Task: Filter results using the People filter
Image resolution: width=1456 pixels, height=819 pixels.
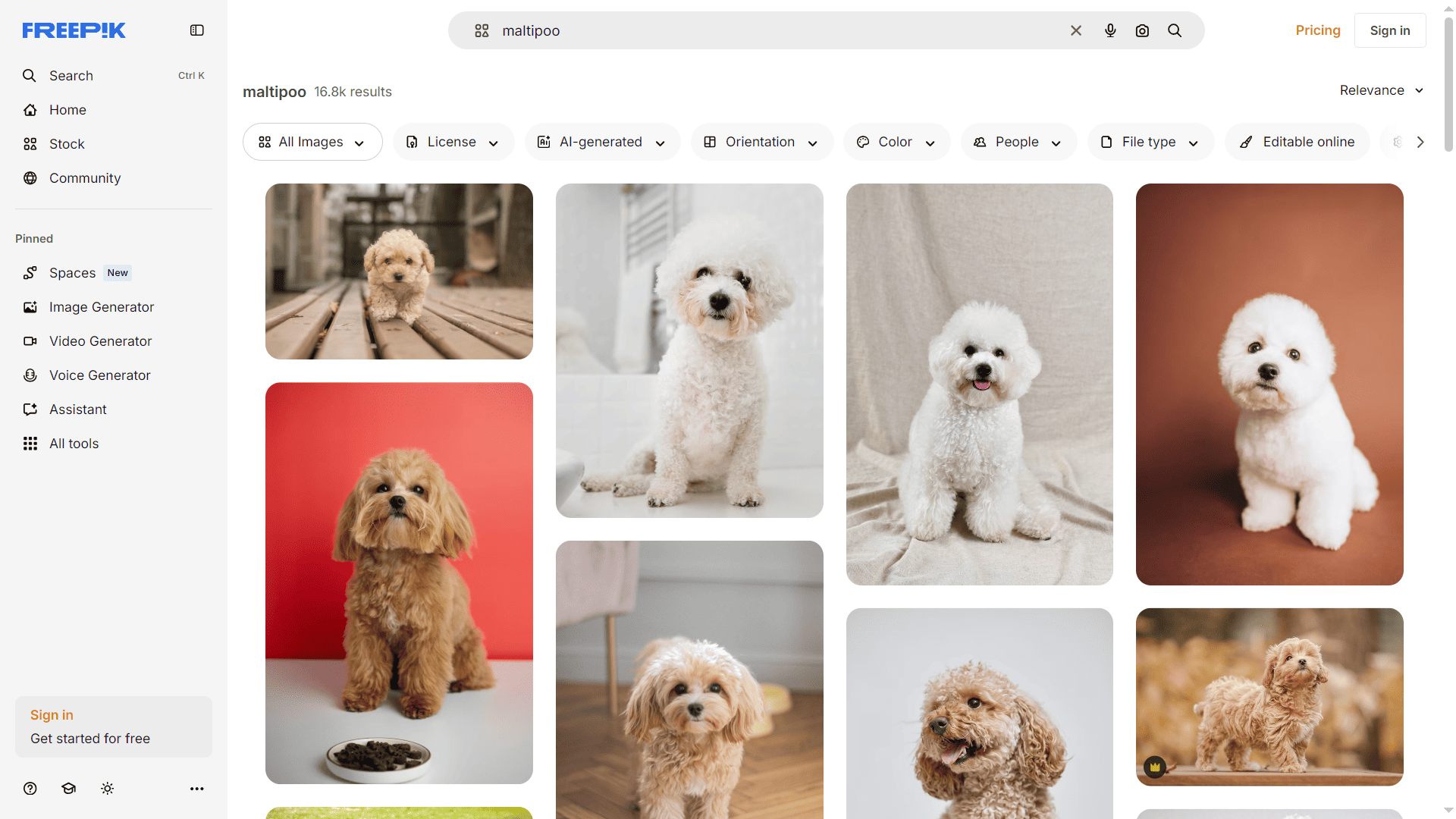Action: pos(1018,142)
